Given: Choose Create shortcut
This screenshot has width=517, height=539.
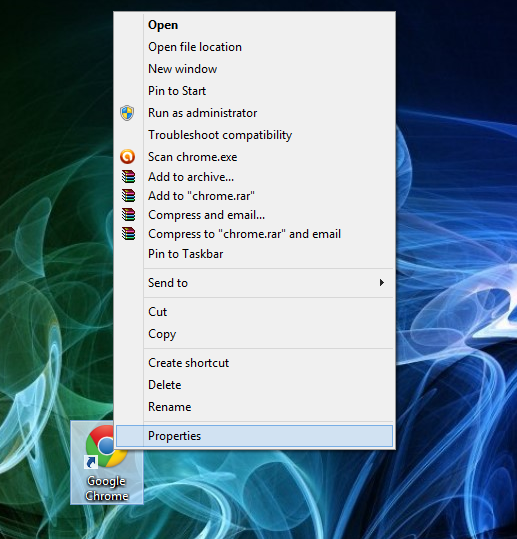Looking at the screenshot, I should (x=254, y=363).
